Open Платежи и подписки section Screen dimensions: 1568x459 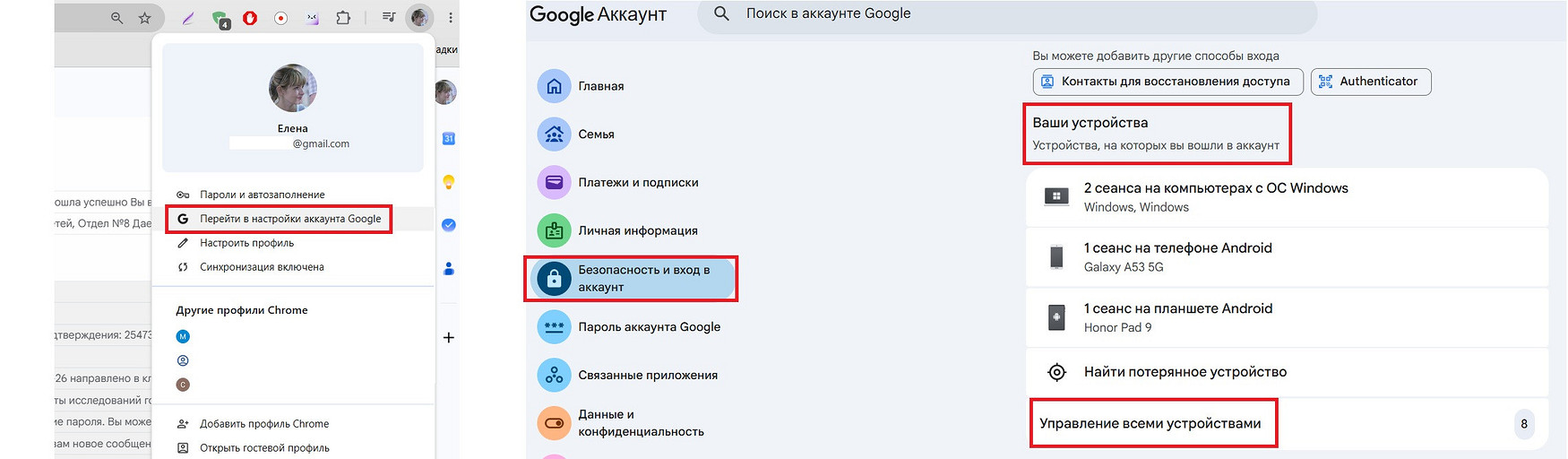(x=618, y=183)
